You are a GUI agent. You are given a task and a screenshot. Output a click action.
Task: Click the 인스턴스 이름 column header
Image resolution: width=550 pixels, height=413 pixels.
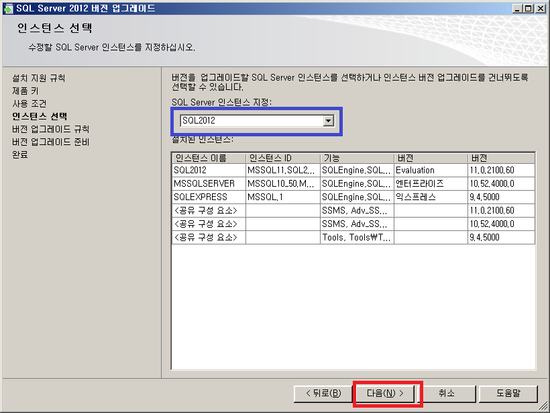[208, 158]
